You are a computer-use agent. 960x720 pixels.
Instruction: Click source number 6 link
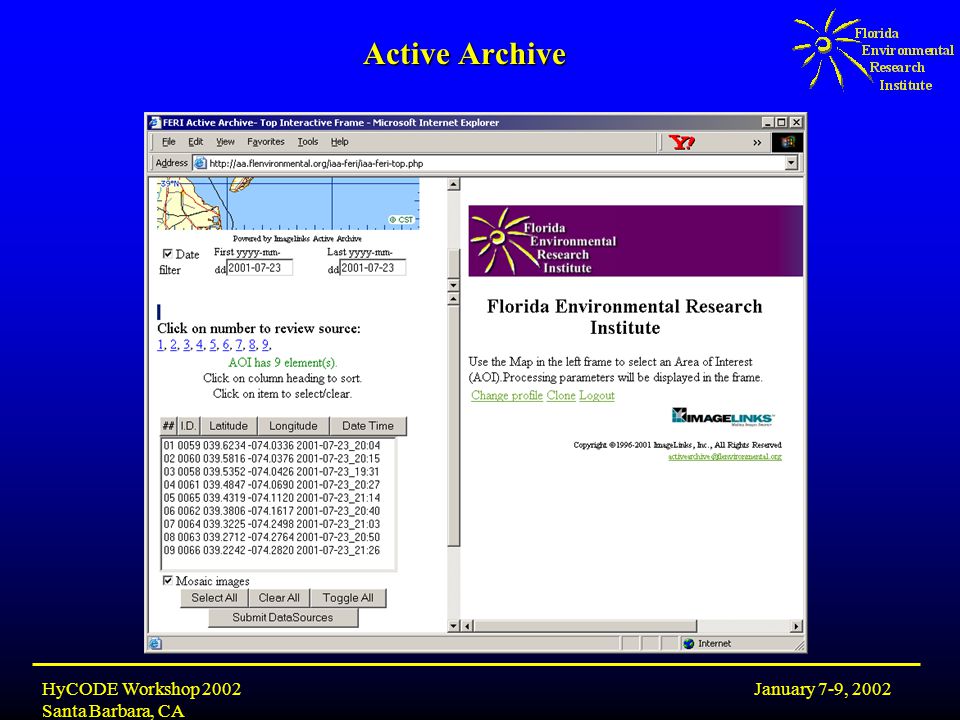point(226,345)
